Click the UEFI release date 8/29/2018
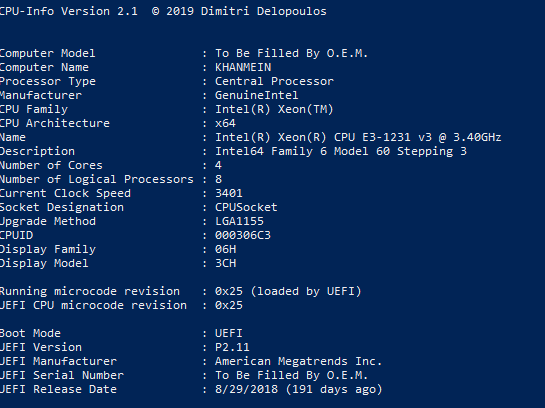Image resolution: width=545 pixels, height=408 pixels. [x=246, y=389]
